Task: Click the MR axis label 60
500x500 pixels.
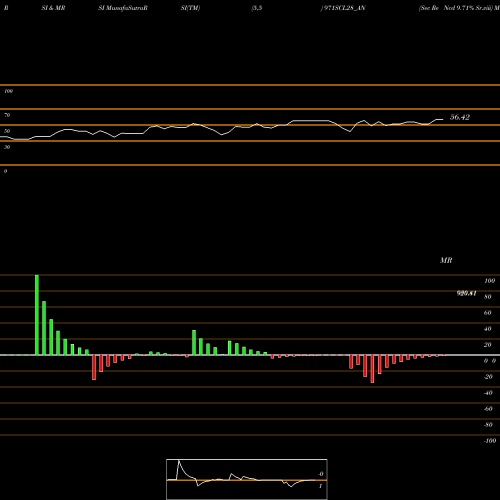Action: coord(487,313)
